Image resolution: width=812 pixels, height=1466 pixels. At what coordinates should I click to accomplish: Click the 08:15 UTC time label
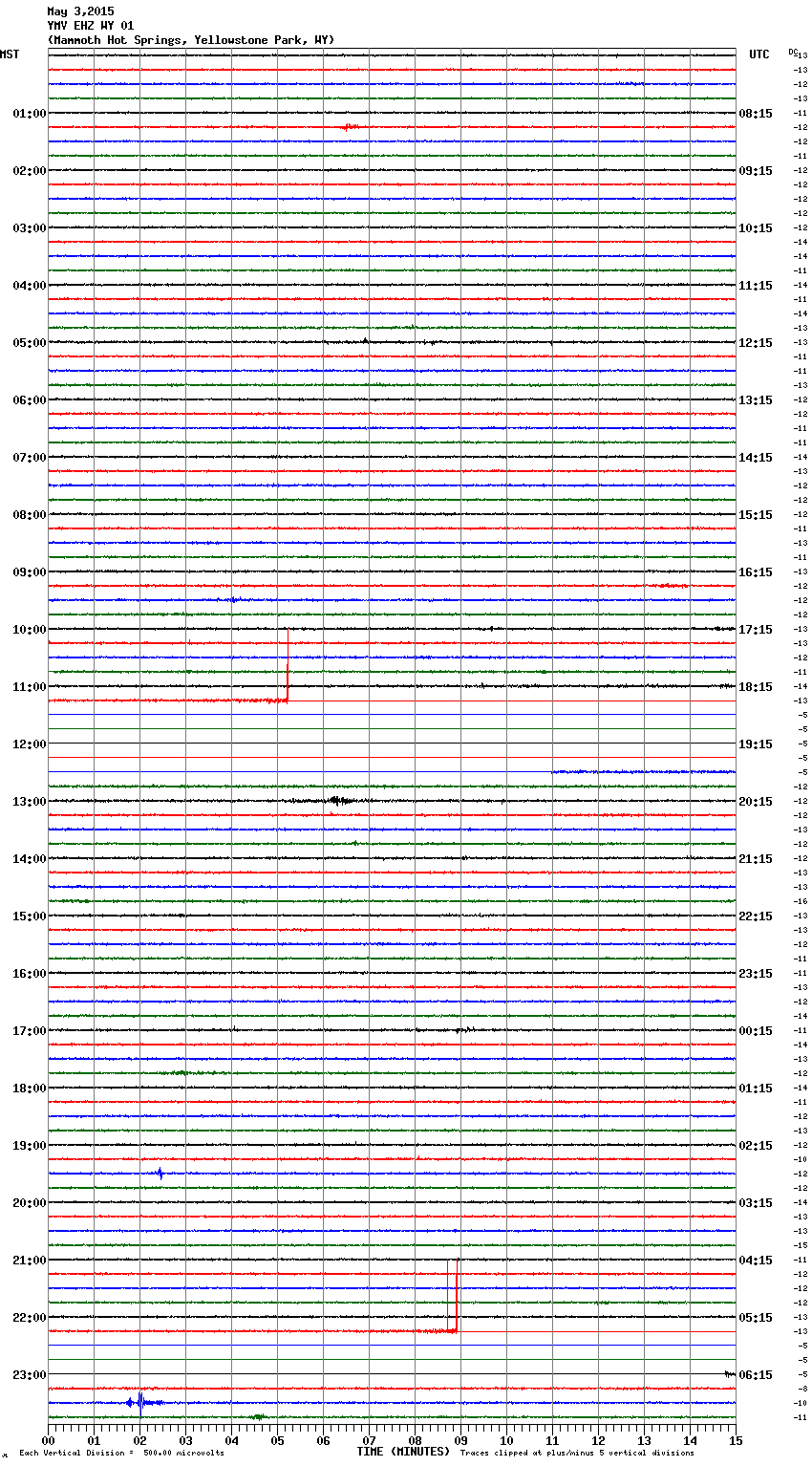[x=756, y=114]
